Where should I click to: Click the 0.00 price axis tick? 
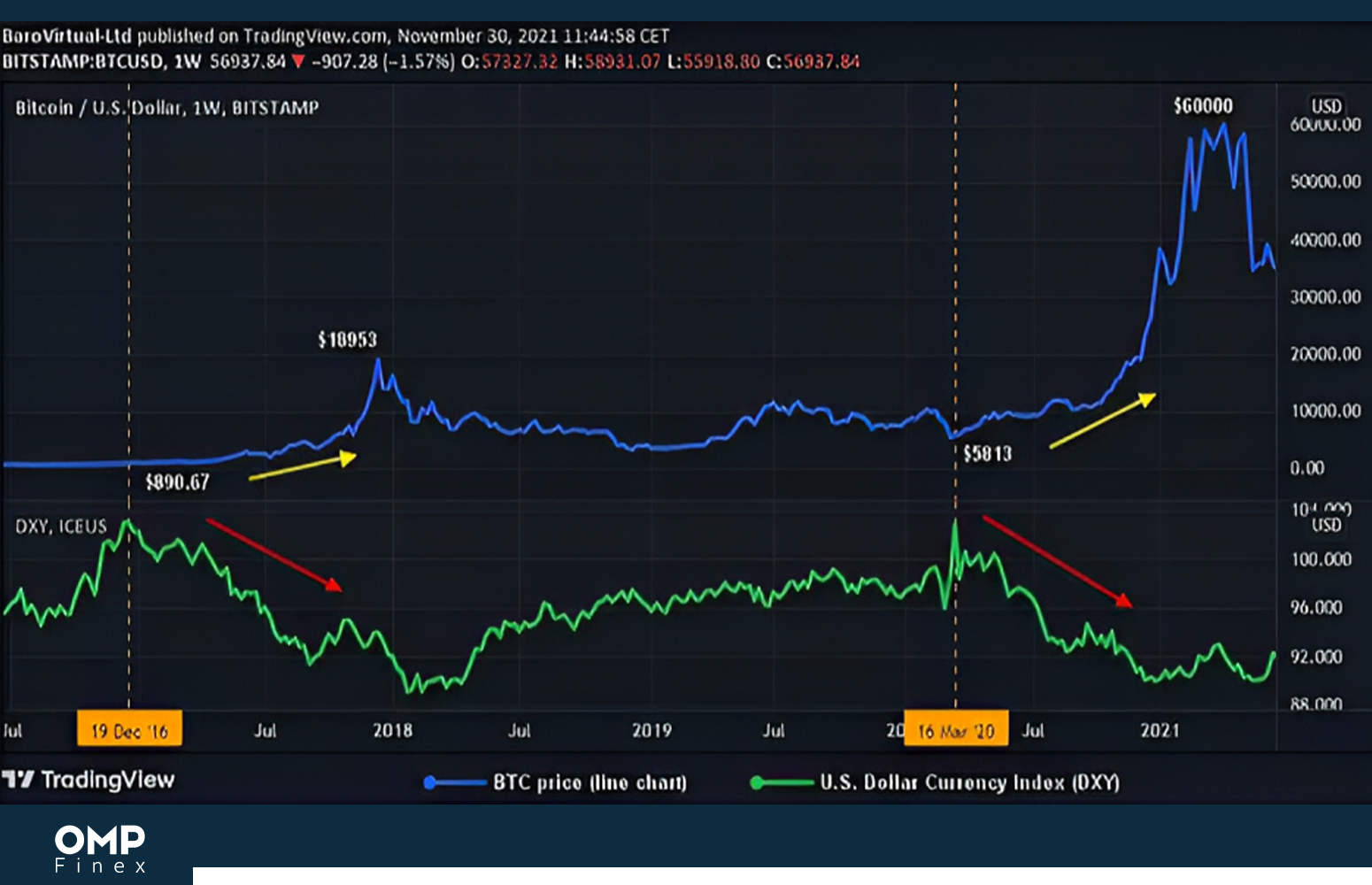coord(1307,468)
